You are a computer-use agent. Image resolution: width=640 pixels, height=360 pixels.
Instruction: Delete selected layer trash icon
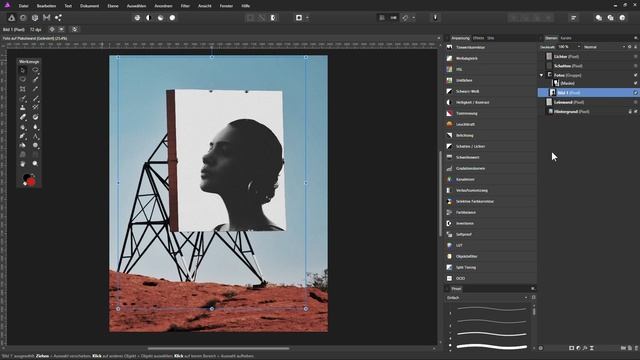click(x=636, y=348)
